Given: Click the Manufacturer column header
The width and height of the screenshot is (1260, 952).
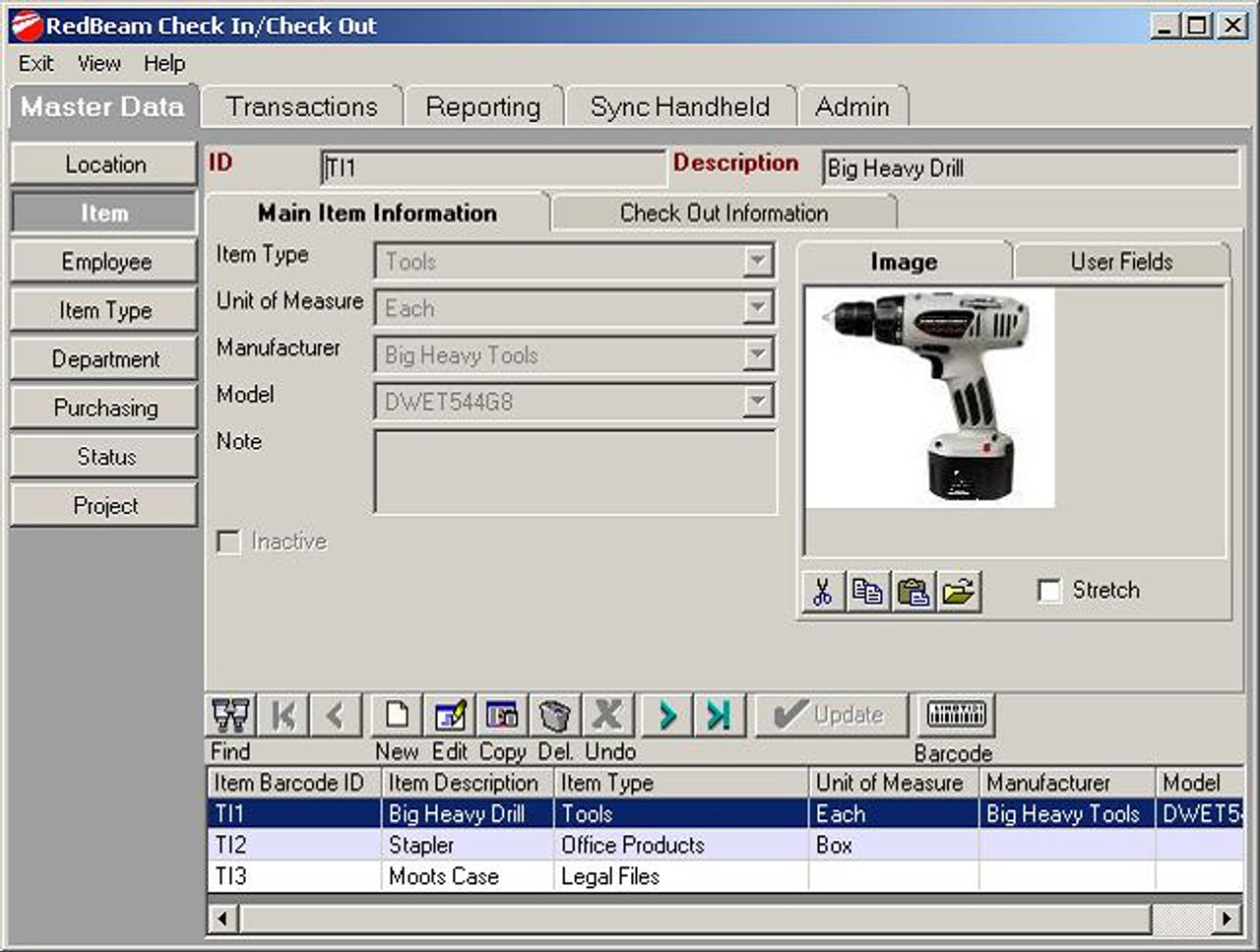Looking at the screenshot, I should point(1067,784).
